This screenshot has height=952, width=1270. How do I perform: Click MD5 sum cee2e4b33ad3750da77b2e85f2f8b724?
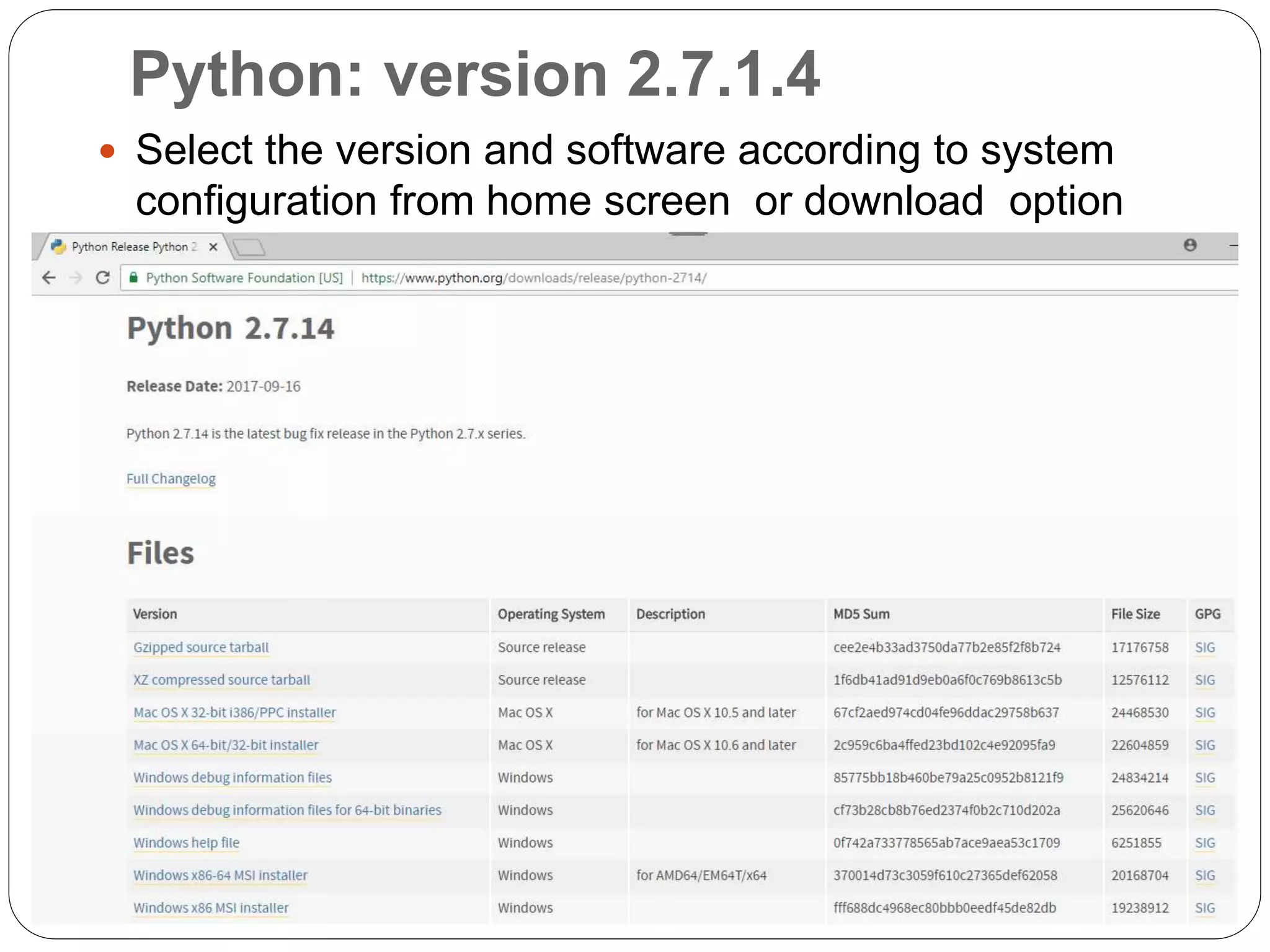tap(947, 647)
